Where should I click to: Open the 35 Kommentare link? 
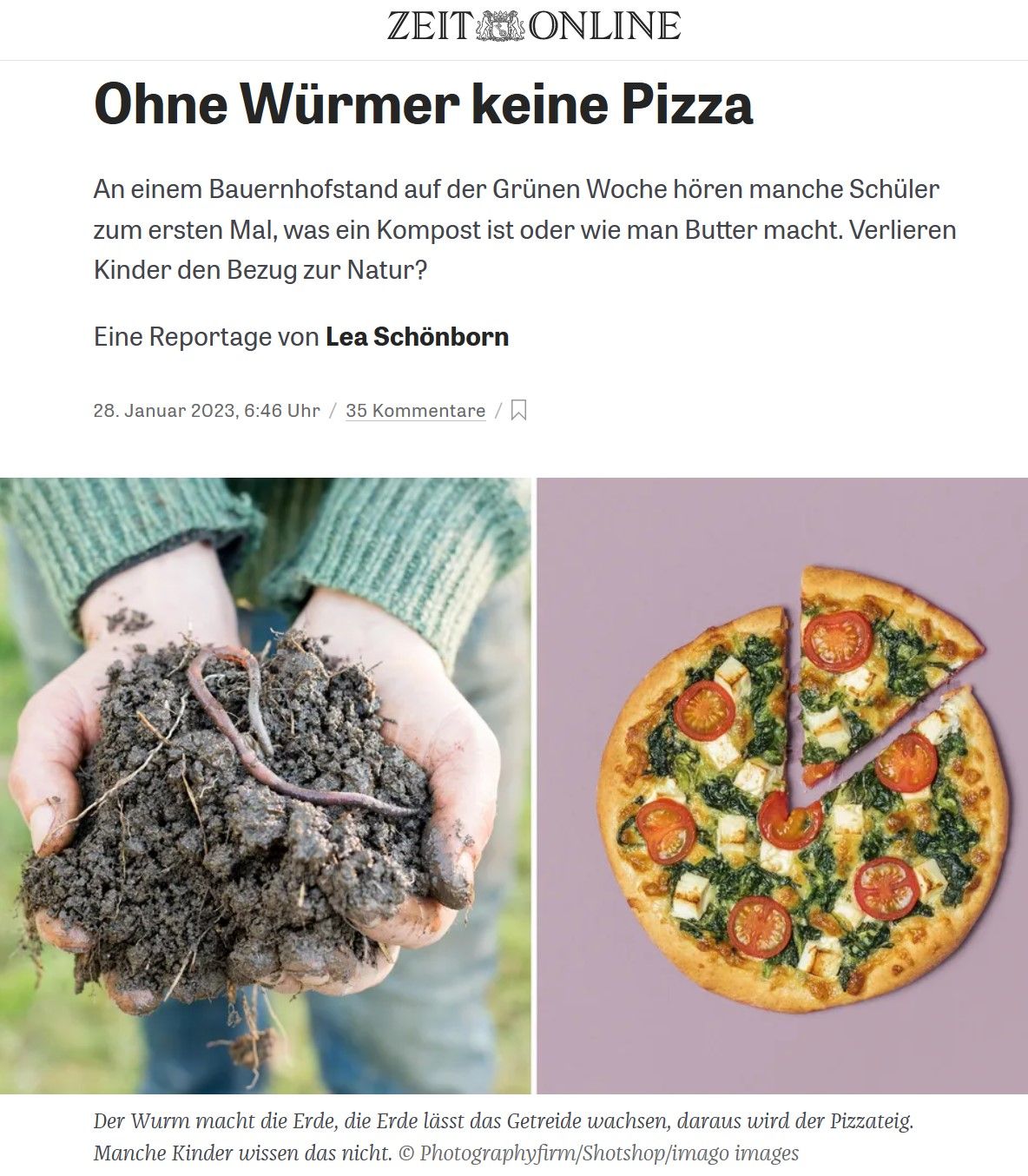tap(415, 410)
